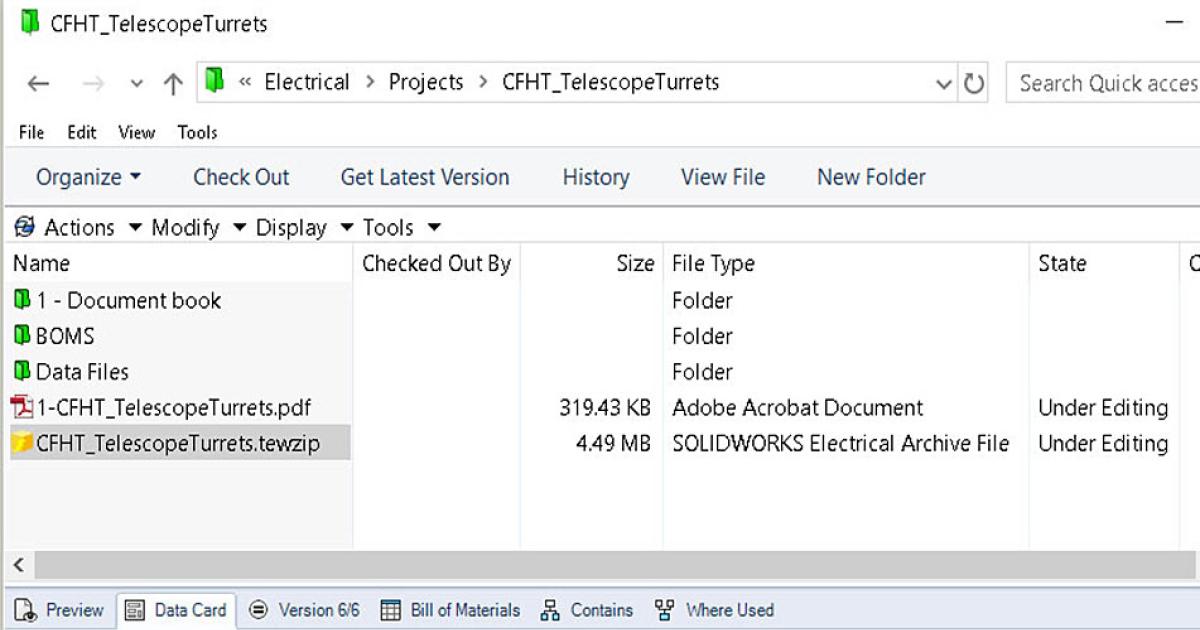
Task: Open the Where Used tab
Action: 715,610
